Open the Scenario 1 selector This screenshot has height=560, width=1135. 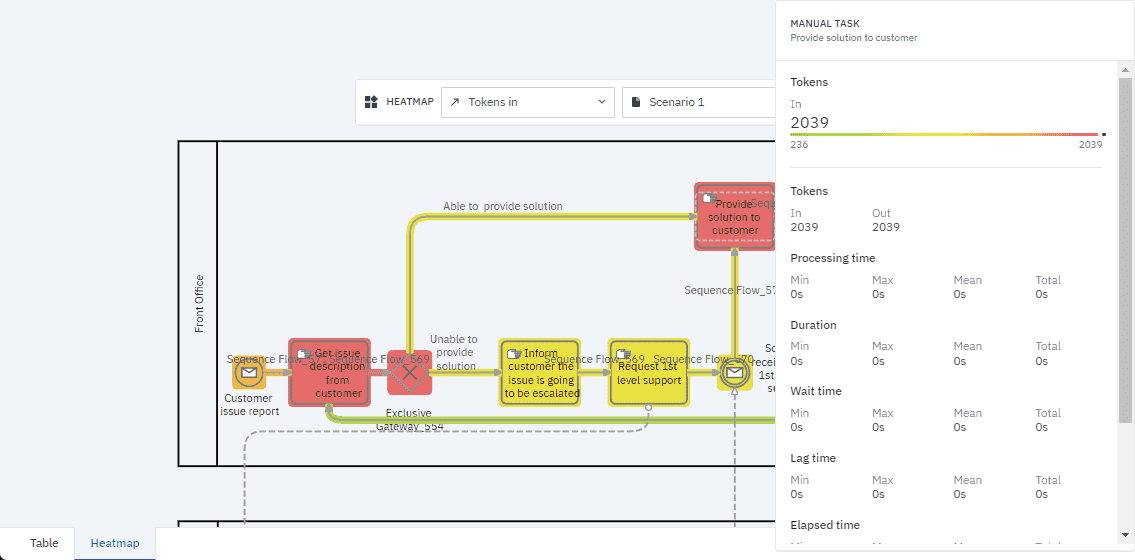point(699,102)
